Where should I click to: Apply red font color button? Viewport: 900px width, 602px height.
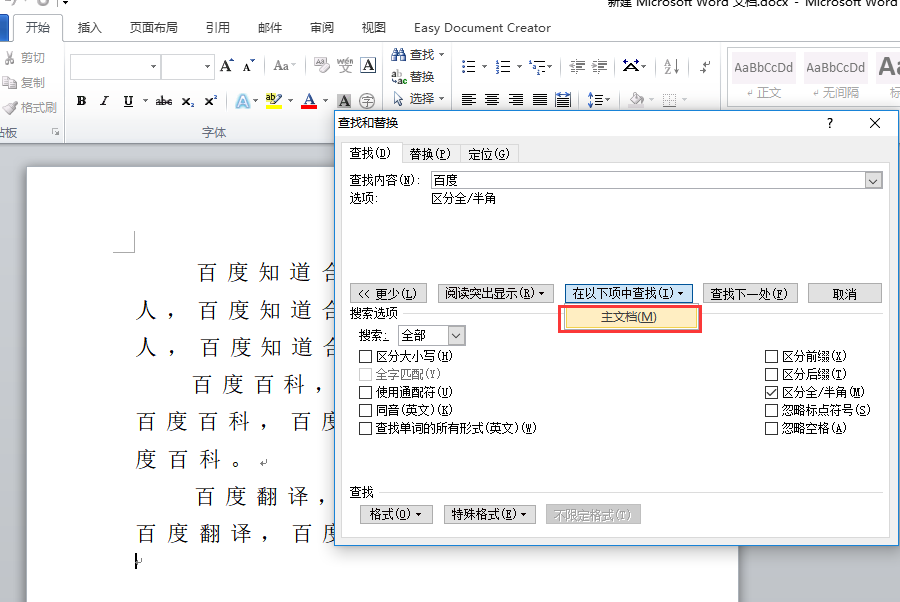pyautogui.click(x=309, y=101)
